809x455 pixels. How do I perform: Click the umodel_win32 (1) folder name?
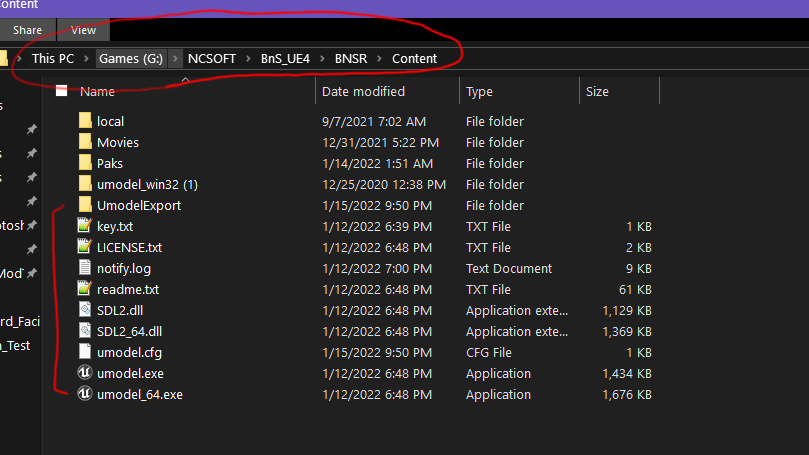tap(148, 185)
